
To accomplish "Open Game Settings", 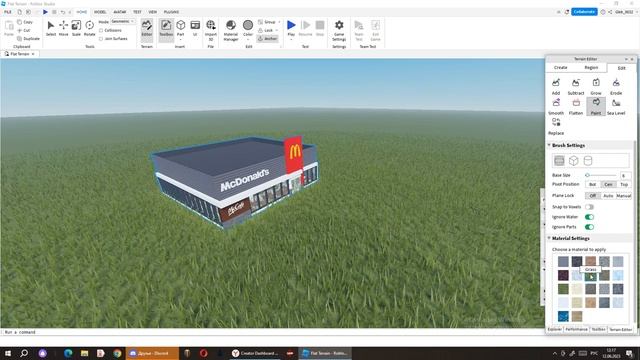I will point(339,30).
